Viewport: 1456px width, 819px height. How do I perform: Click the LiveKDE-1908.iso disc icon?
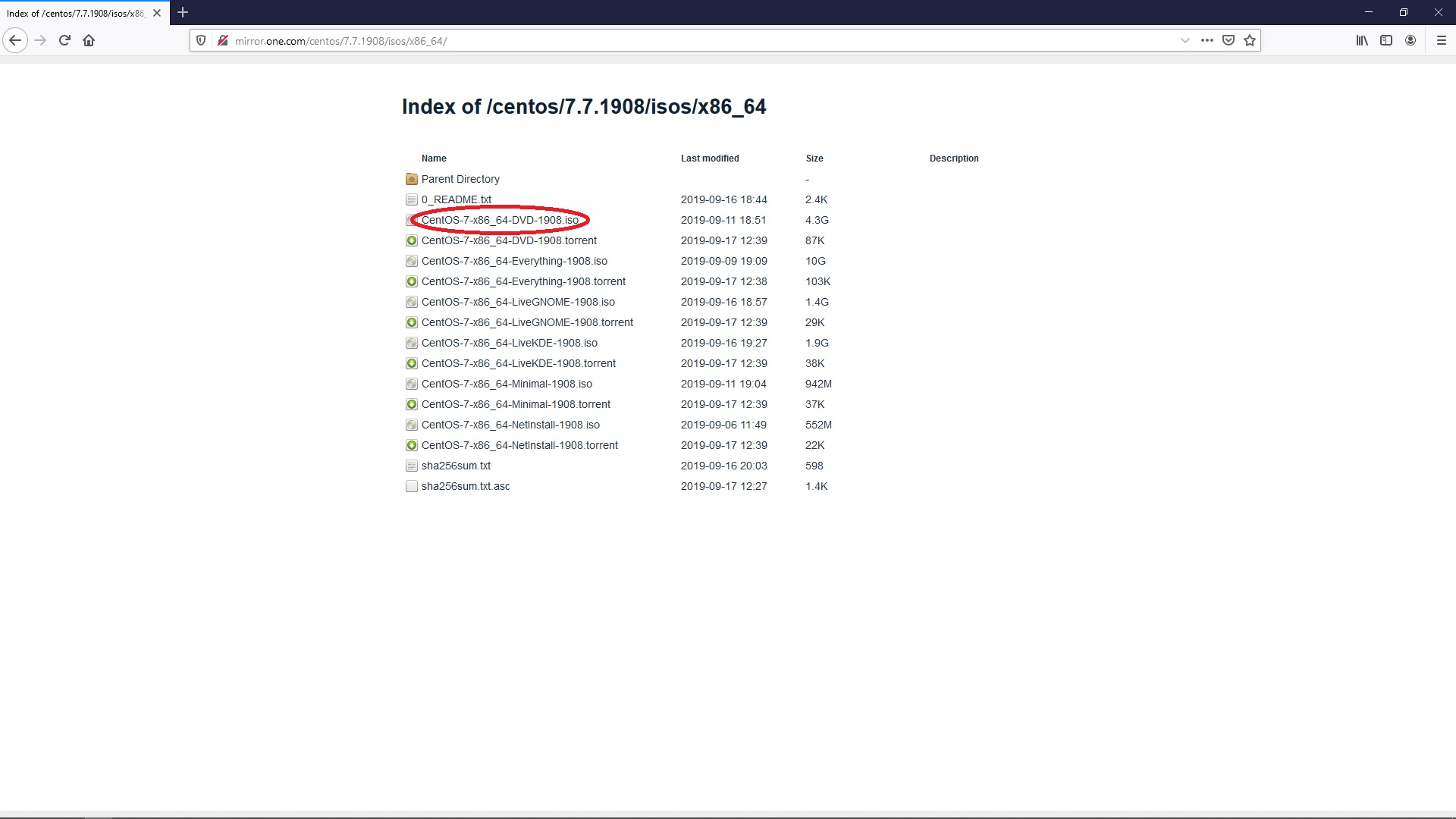click(x=412, y=343)
